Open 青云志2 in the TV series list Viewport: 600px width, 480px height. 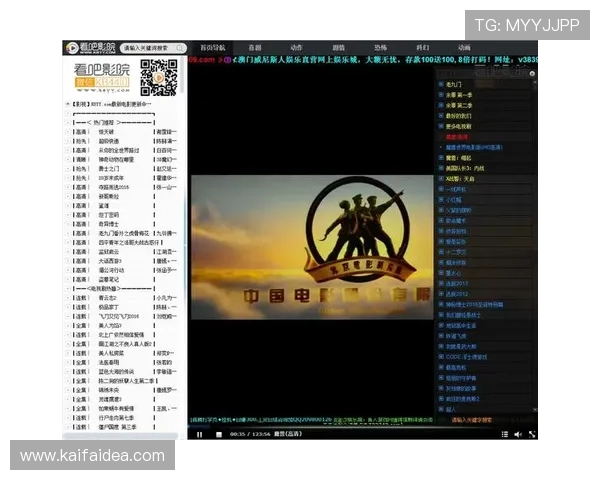point(108,298)
